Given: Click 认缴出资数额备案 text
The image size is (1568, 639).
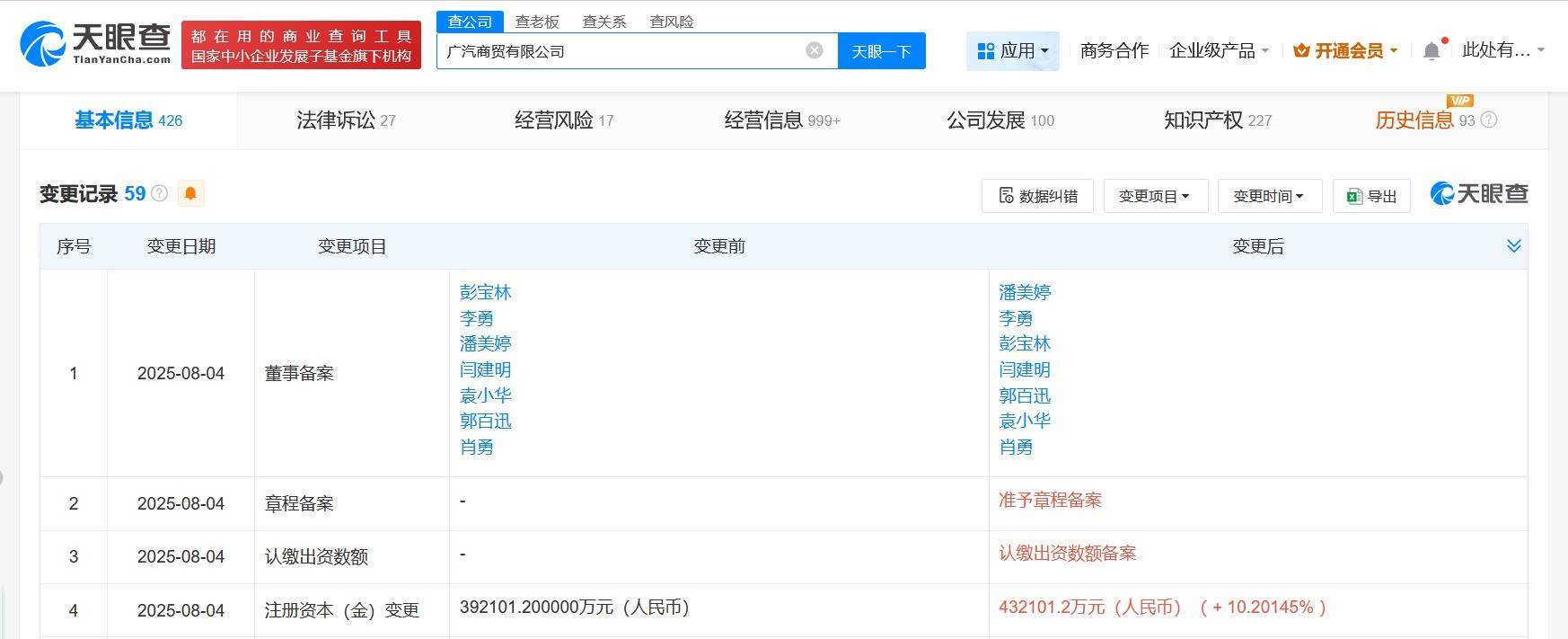Looking at the screenshot, I should [1067, 554].
